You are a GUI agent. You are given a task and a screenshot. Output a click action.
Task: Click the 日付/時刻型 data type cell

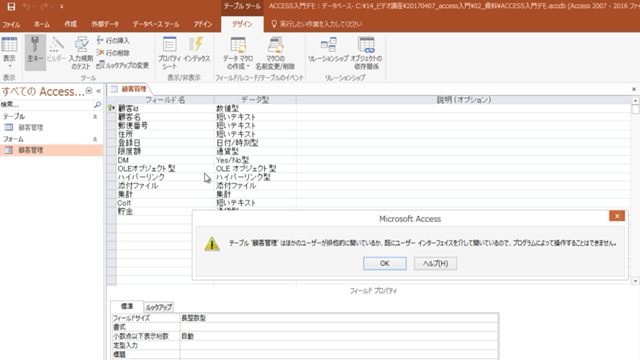tap(255, 143)
